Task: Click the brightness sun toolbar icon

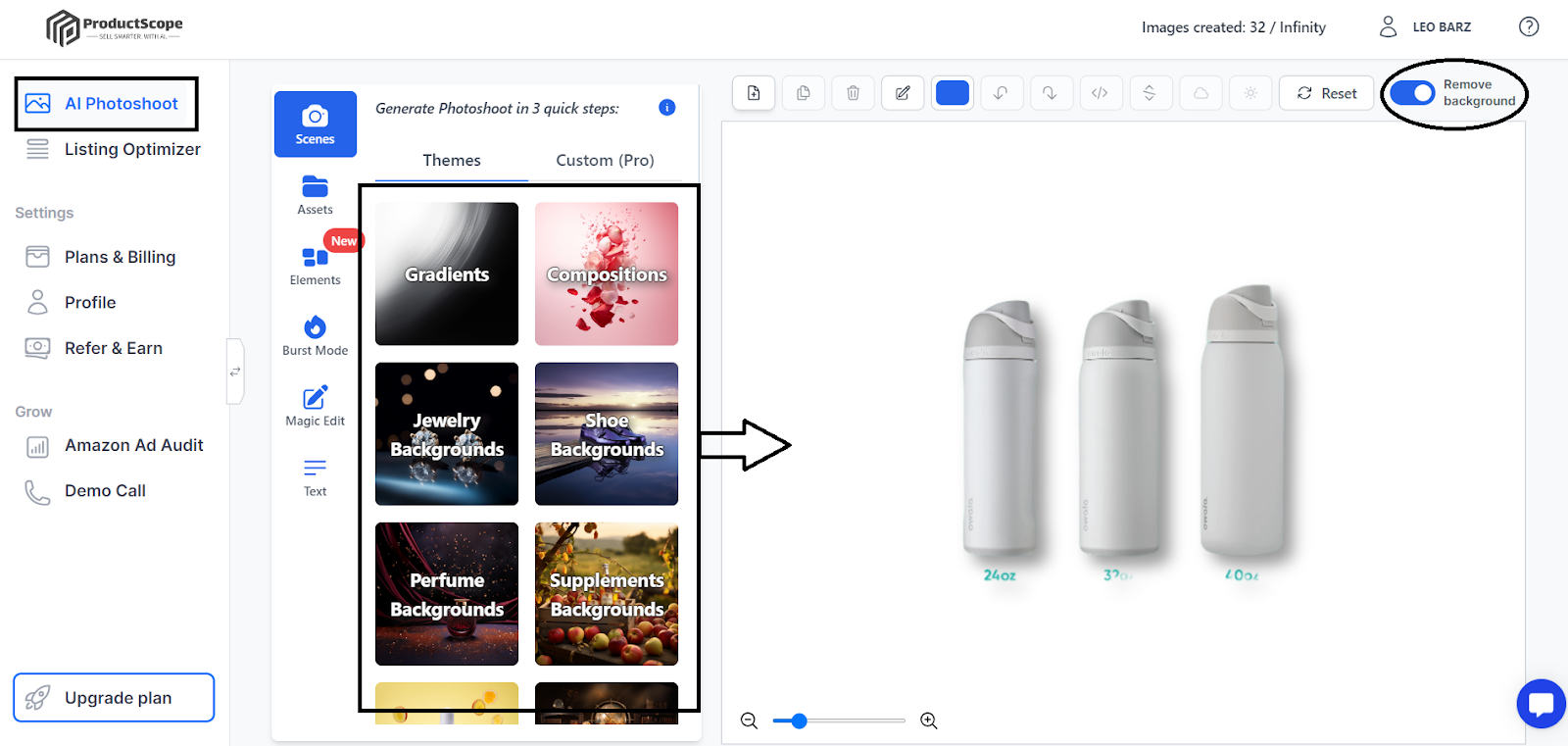Action: pos(1250,93)
